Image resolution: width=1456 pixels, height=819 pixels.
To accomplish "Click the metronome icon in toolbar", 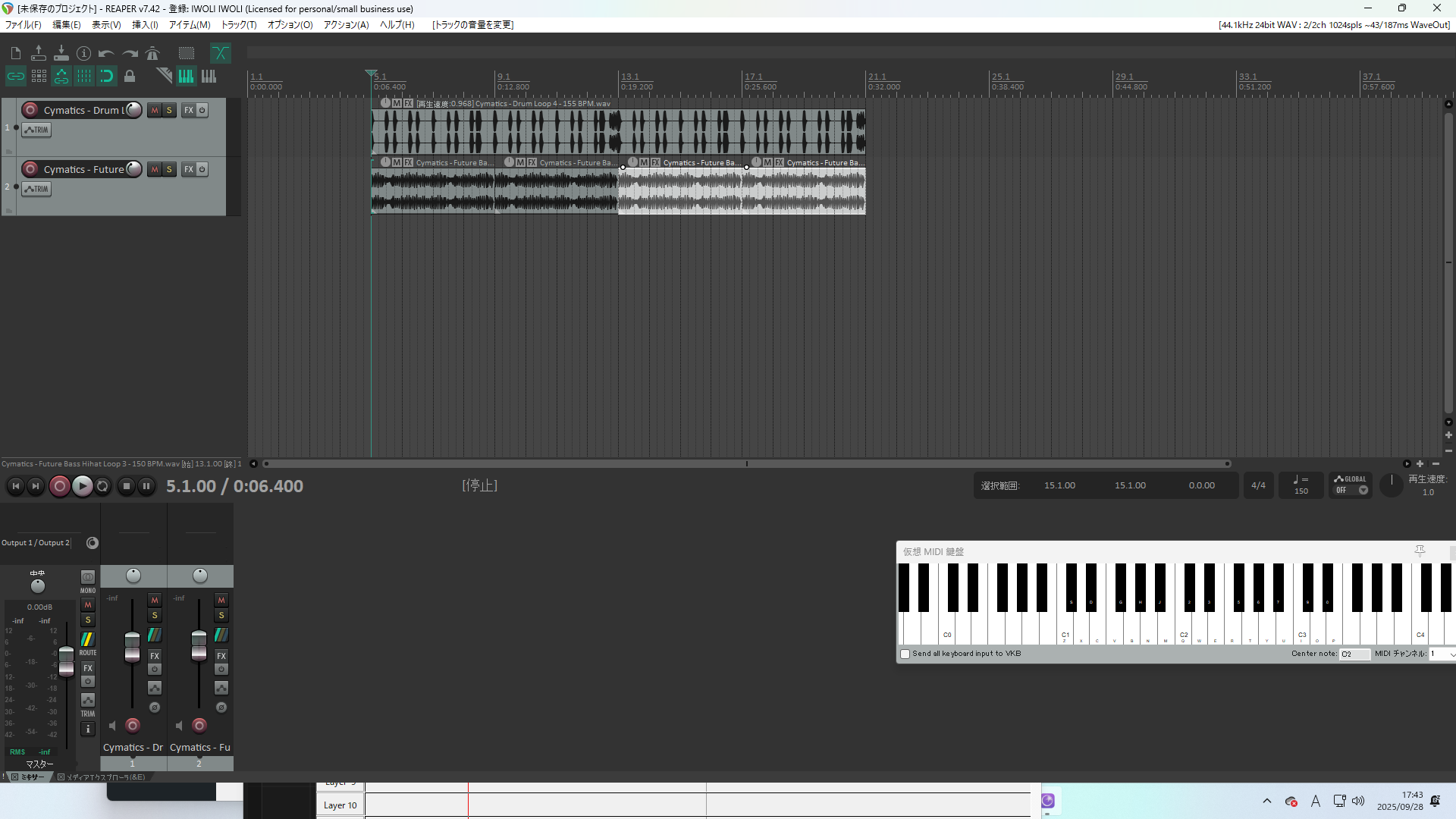I will pos(152,53).
